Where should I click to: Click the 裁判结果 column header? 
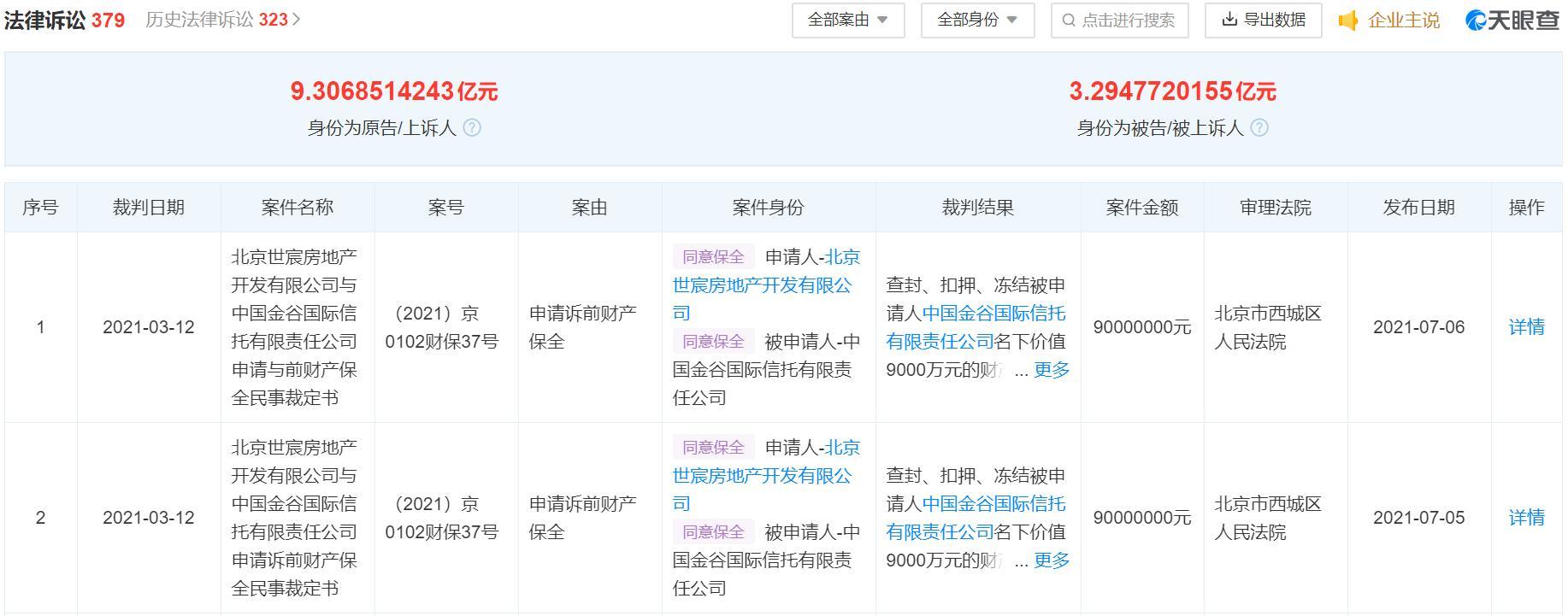tap(978, 208)
